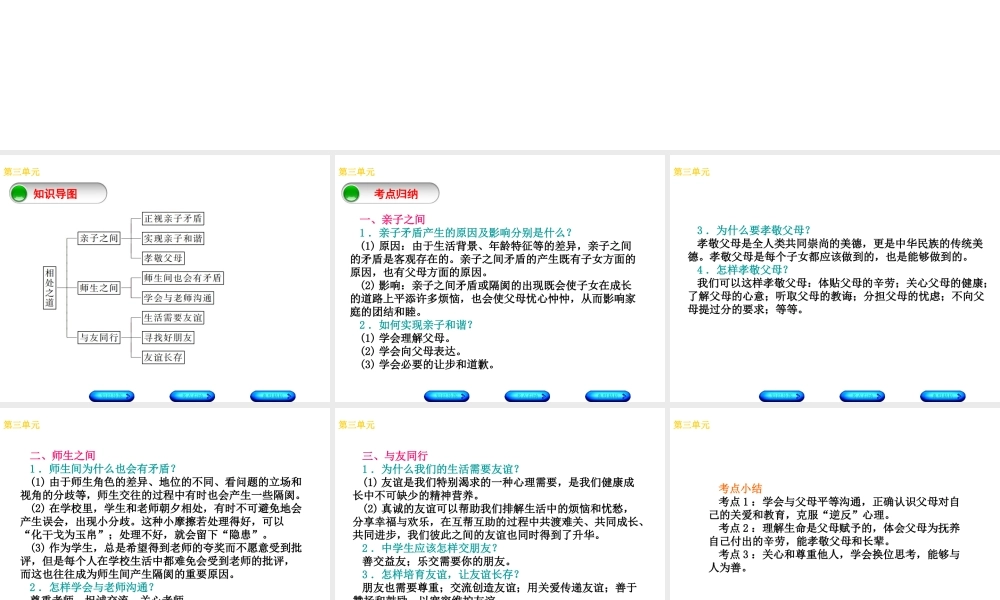The height and width of the screenshot is (600, 1000).
Task: Click the 学会与老师沟通 box
Action: 178,297
